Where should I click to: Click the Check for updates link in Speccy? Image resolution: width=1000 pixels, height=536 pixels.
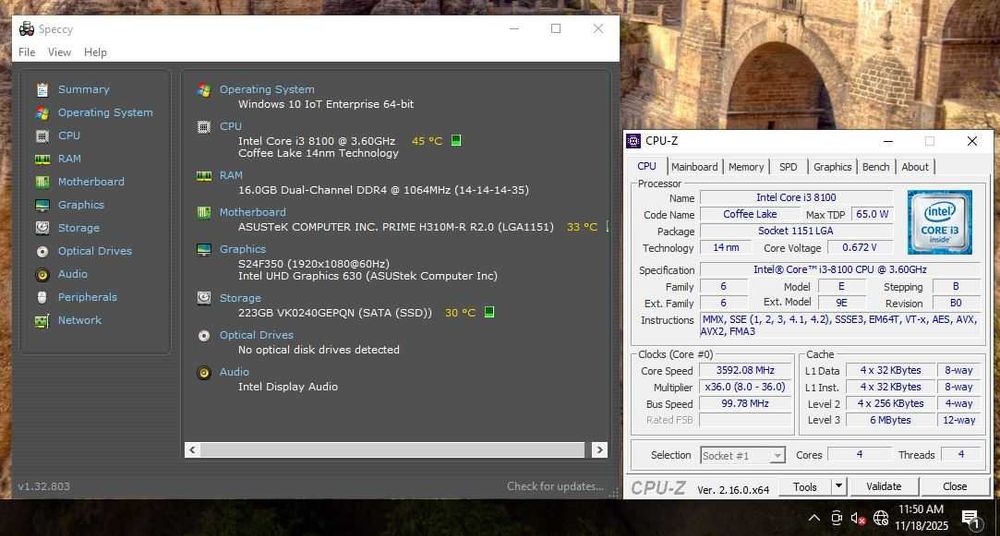555,486
